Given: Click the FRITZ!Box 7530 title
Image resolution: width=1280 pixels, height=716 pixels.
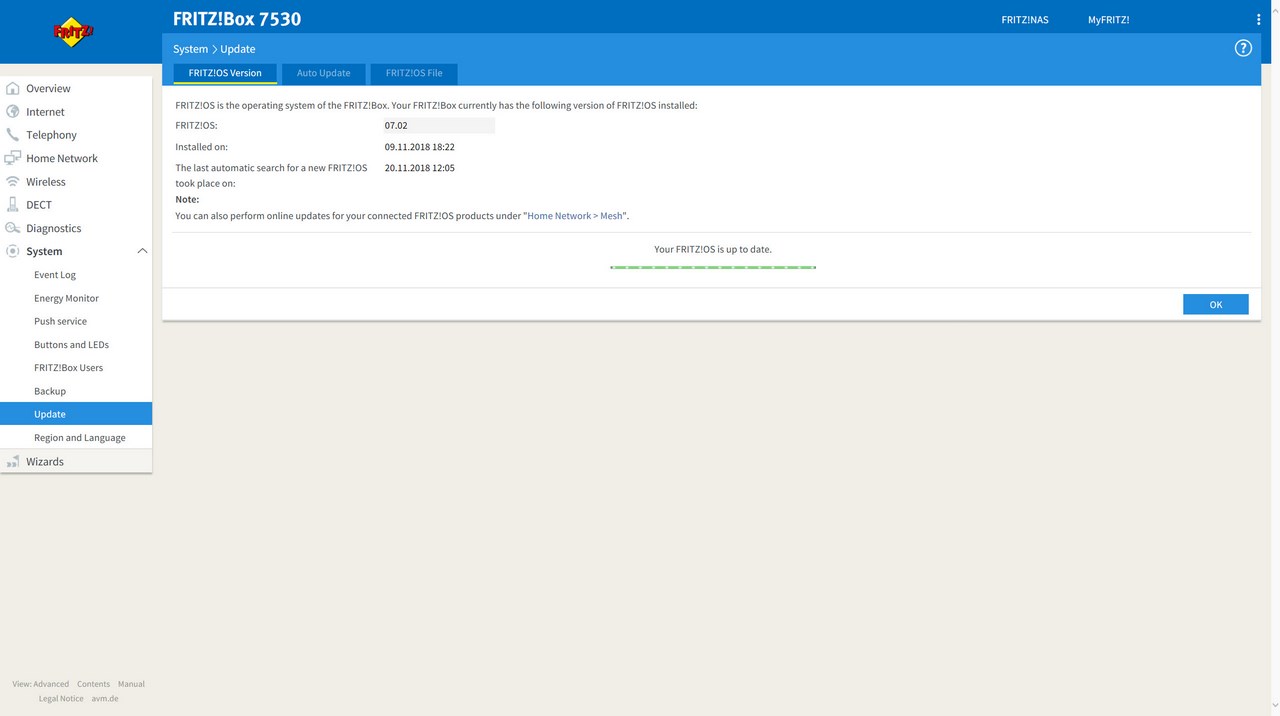Looking at the screenshot, I should 237,19.
